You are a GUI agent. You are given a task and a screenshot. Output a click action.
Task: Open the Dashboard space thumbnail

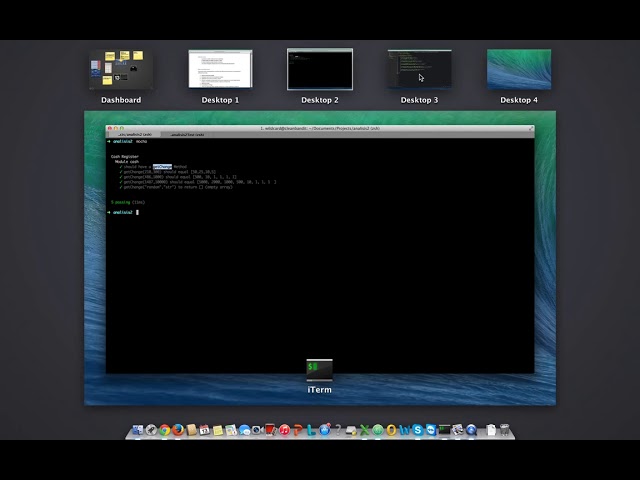[x=121, y=69]
